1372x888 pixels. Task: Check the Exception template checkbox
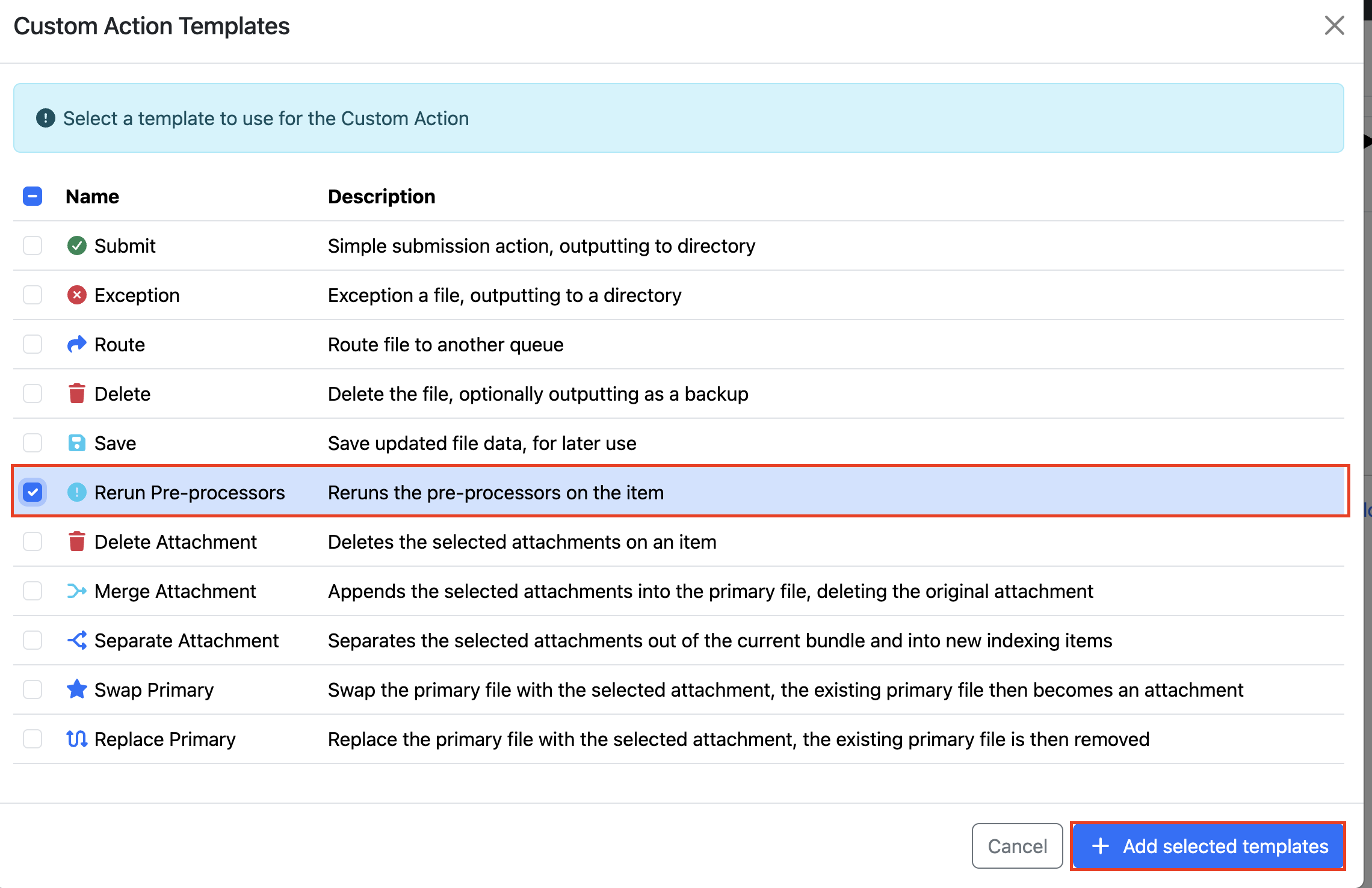pos(32,295)
